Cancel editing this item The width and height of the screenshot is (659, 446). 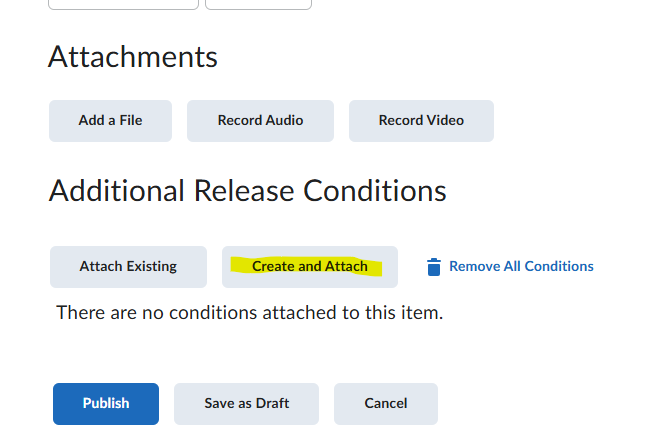coord(386,404)
